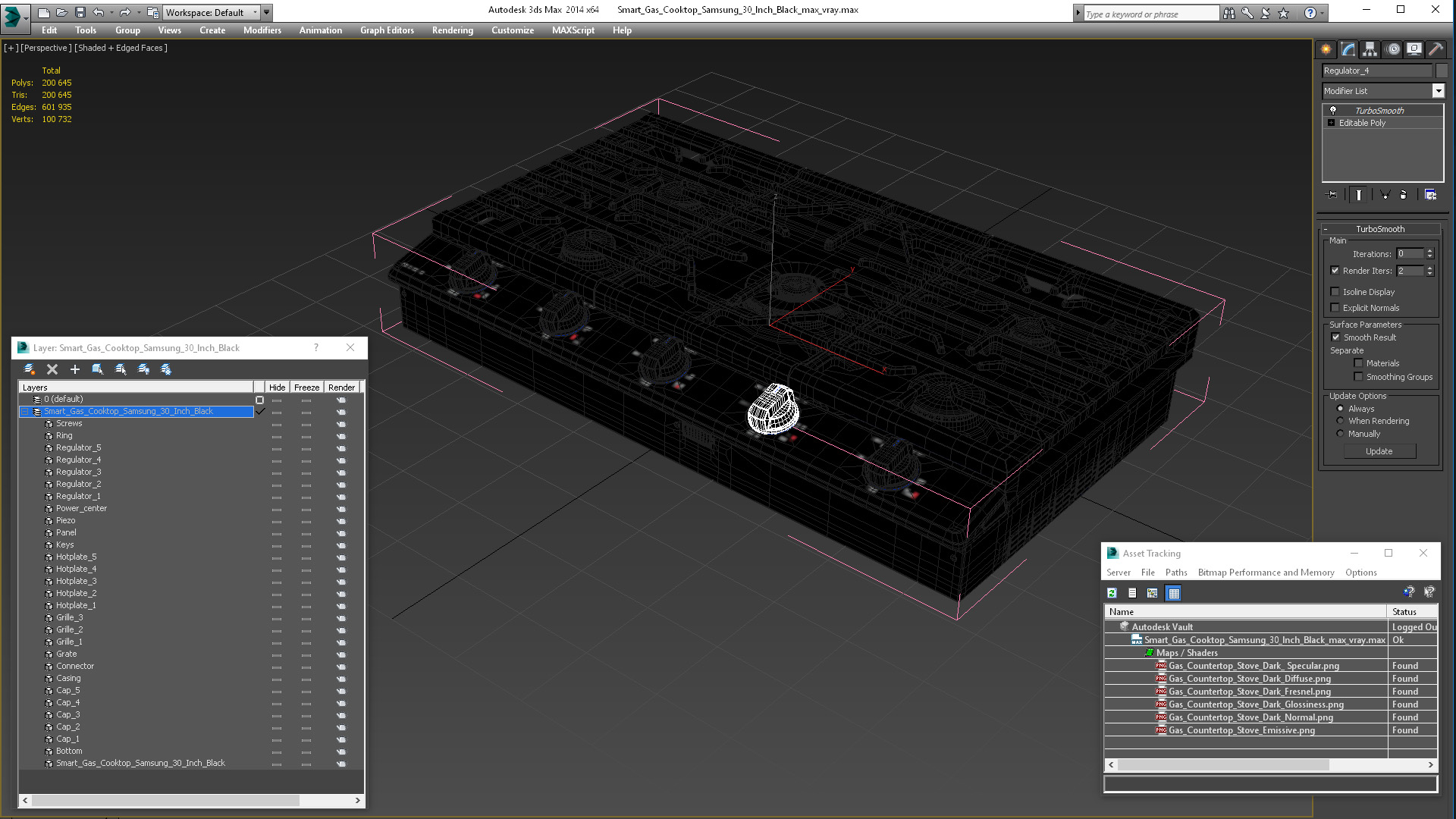Toggle Render Iters checkbox
1456x819 pixels.
pos(1335,271)
